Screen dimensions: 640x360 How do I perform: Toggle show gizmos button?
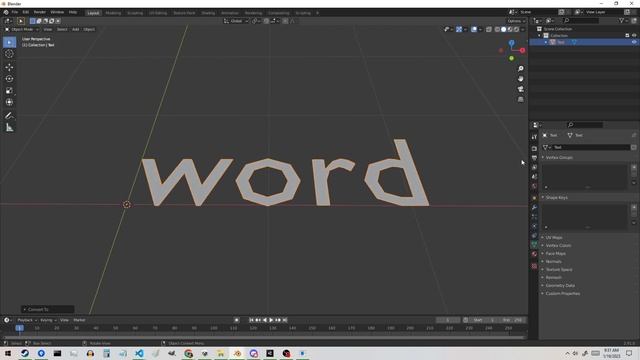459,29
